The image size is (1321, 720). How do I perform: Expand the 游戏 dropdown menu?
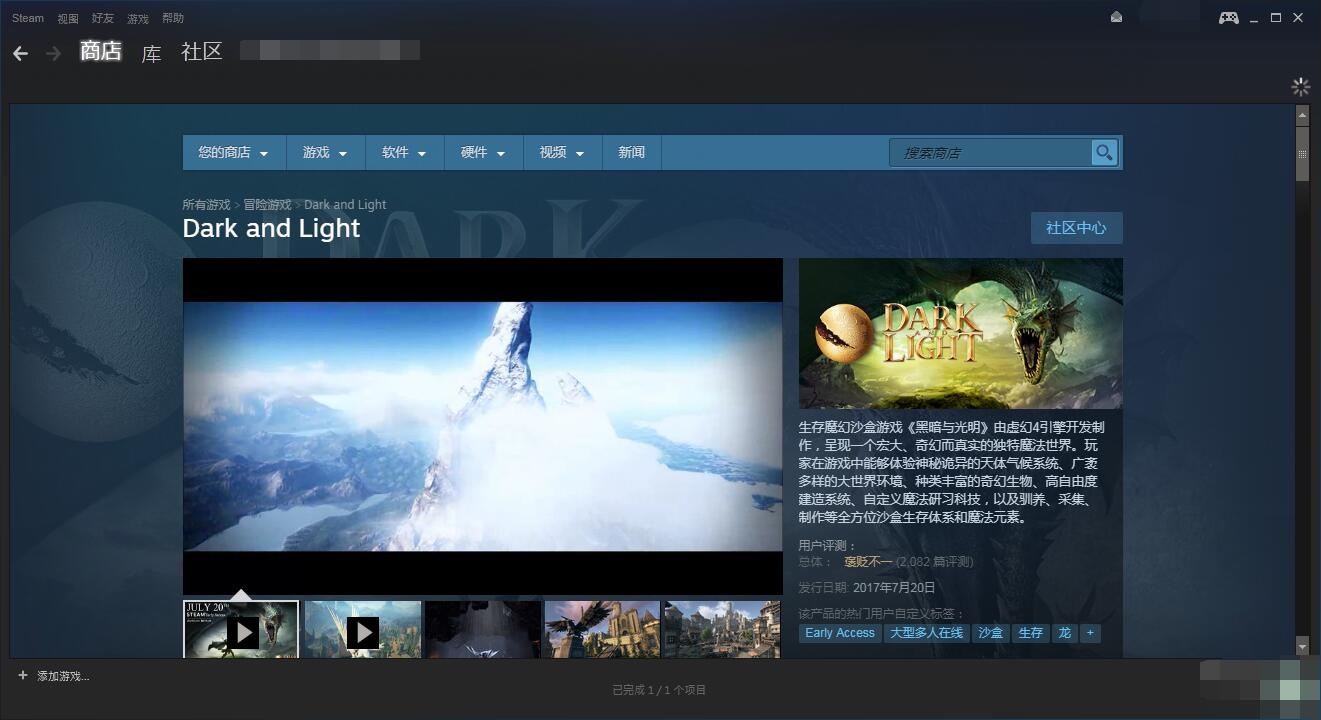(325, 153)
